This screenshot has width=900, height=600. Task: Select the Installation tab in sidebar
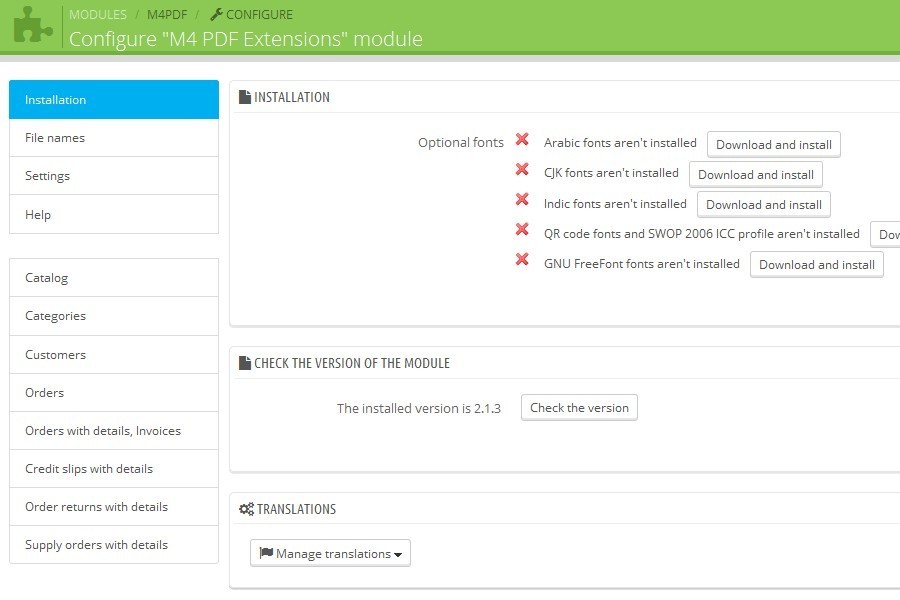[x=114, y=99]
